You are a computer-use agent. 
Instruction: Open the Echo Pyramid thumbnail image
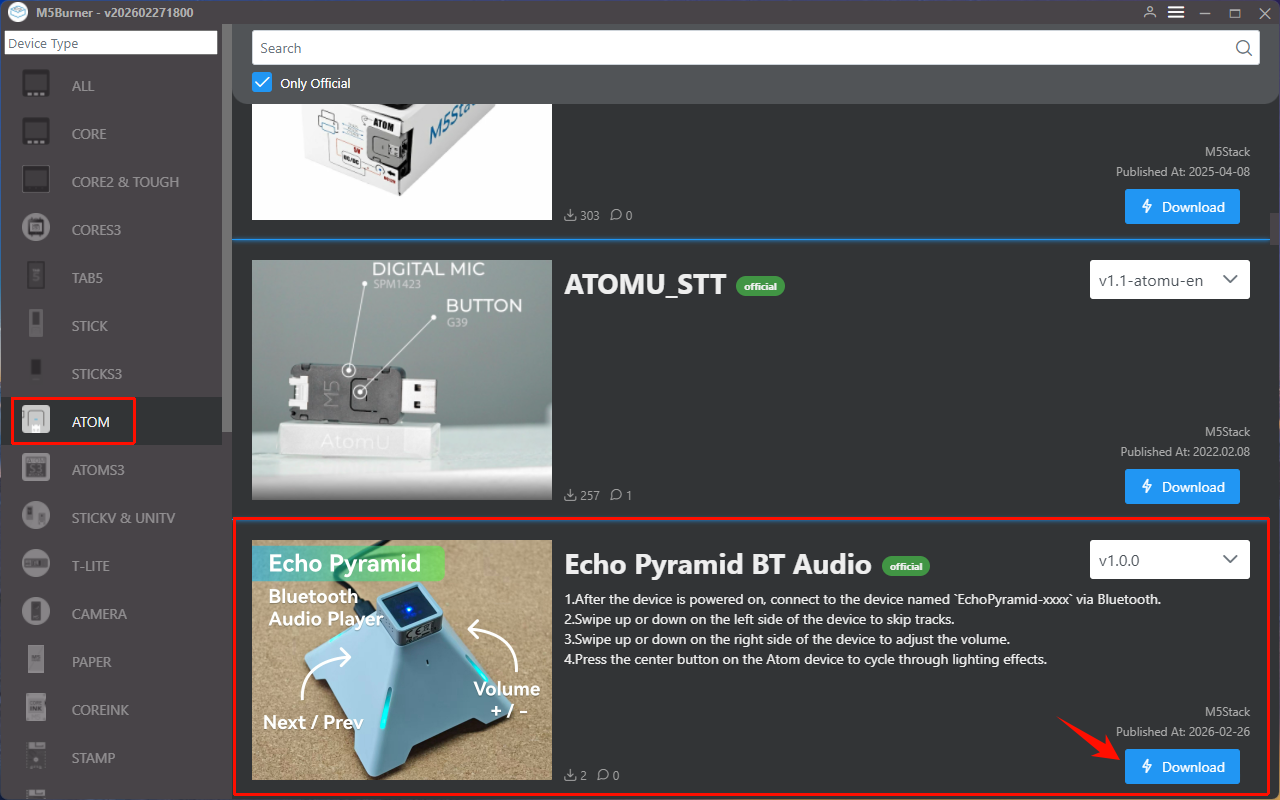tap(402, 660)
